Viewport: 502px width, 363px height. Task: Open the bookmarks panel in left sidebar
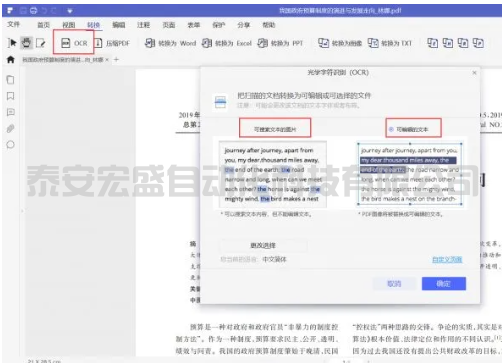(x=11, y=96)
